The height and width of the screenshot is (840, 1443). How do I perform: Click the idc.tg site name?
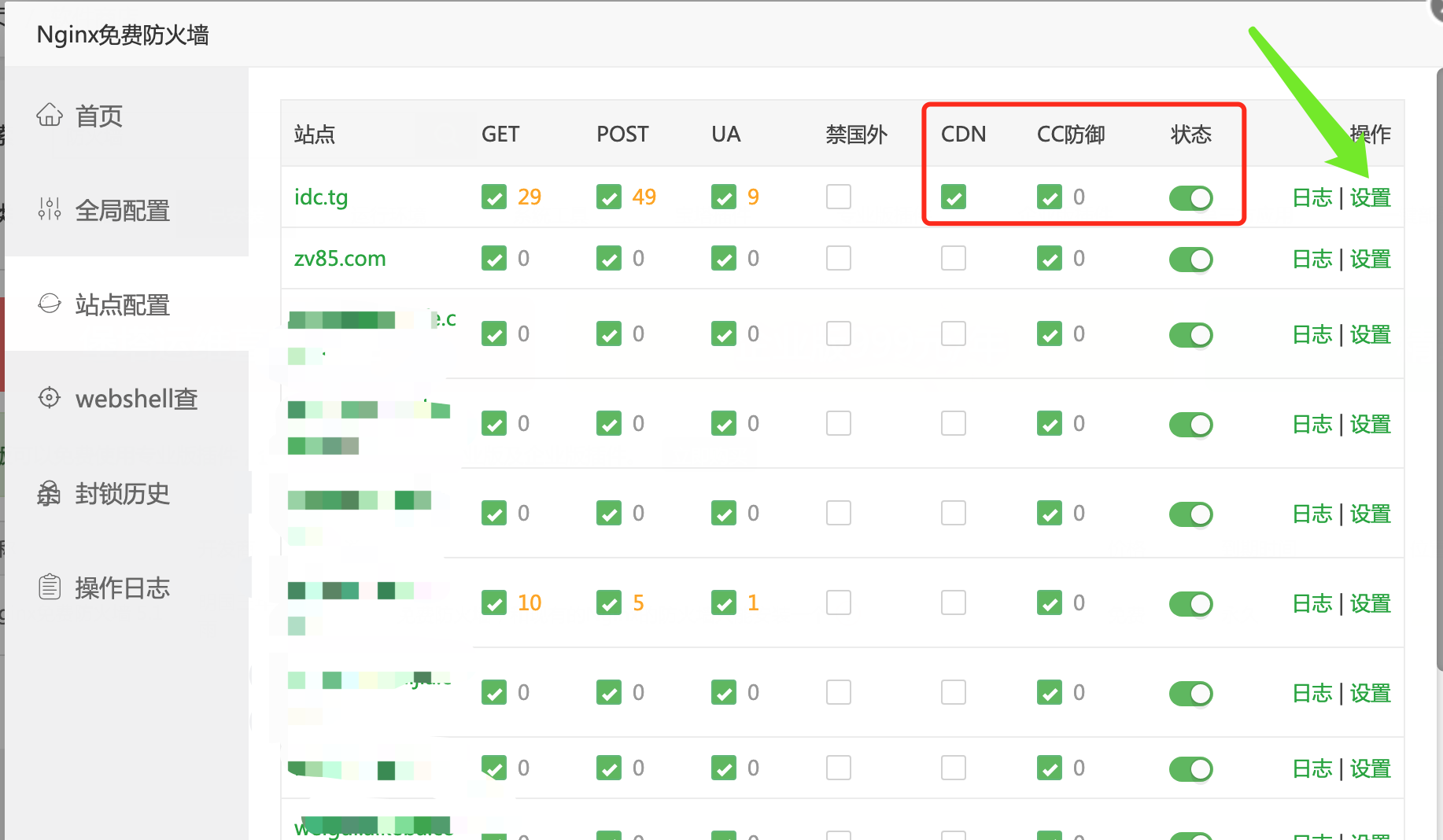click(321, 197)
